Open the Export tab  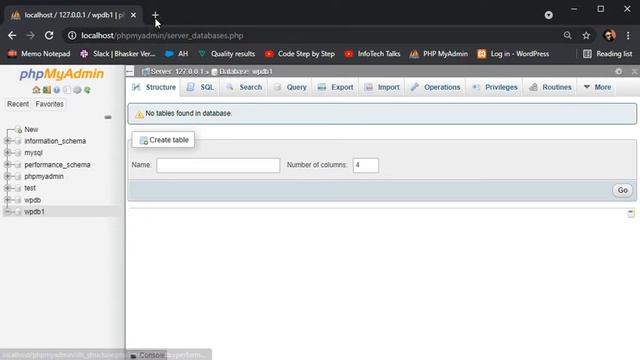pyautogui.click(x=336, y=87)
